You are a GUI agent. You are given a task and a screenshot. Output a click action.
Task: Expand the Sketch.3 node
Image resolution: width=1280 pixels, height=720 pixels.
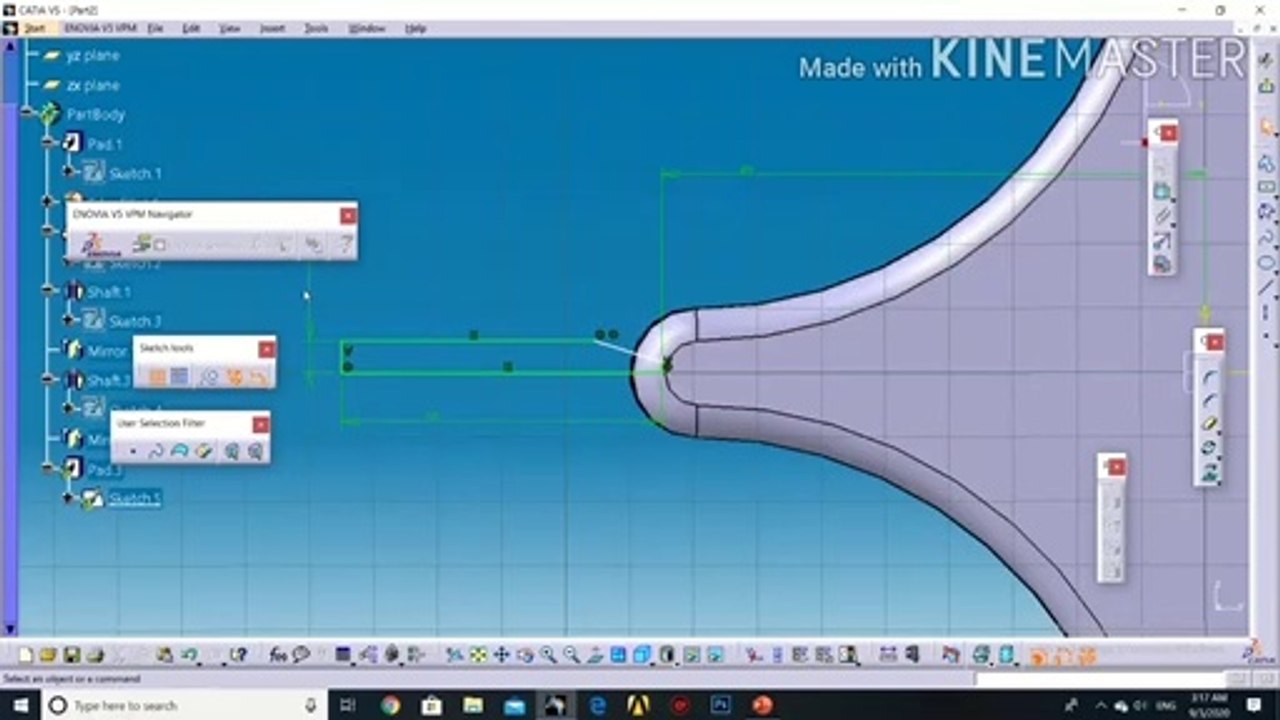[70, 320]
